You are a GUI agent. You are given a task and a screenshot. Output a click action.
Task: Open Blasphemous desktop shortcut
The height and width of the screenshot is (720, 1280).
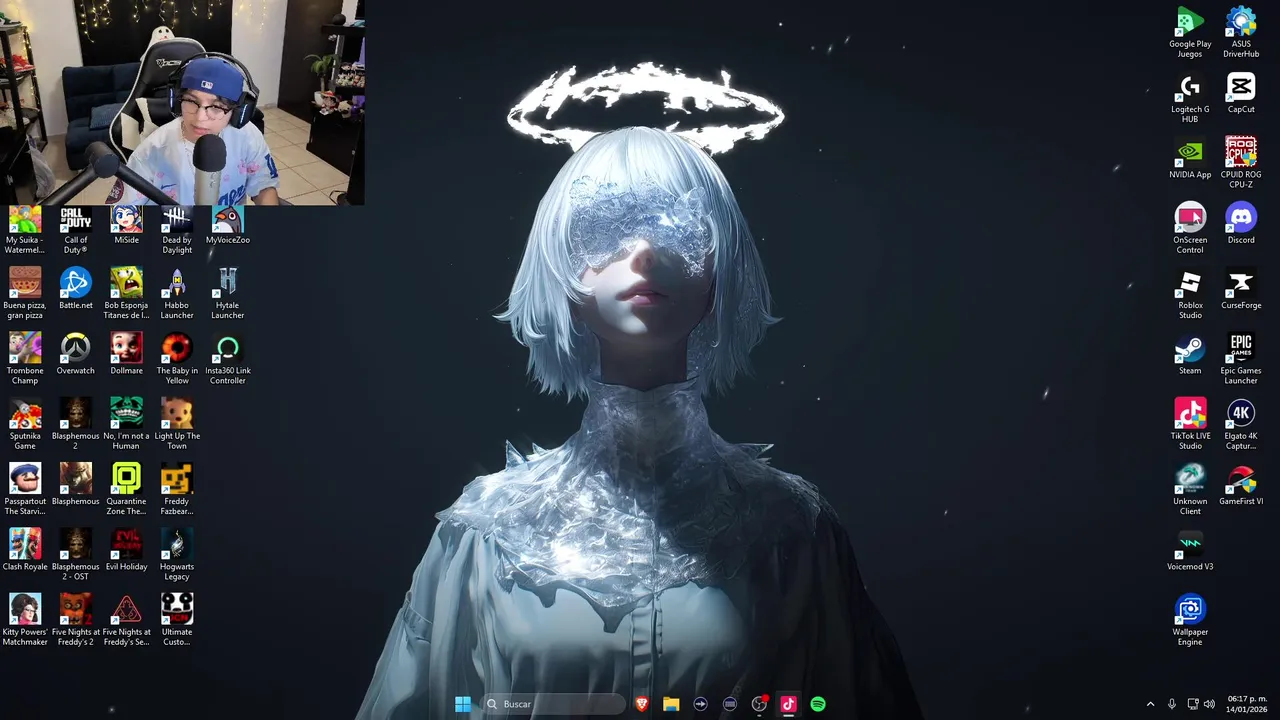pyautogui.click(x=75, y=485)
